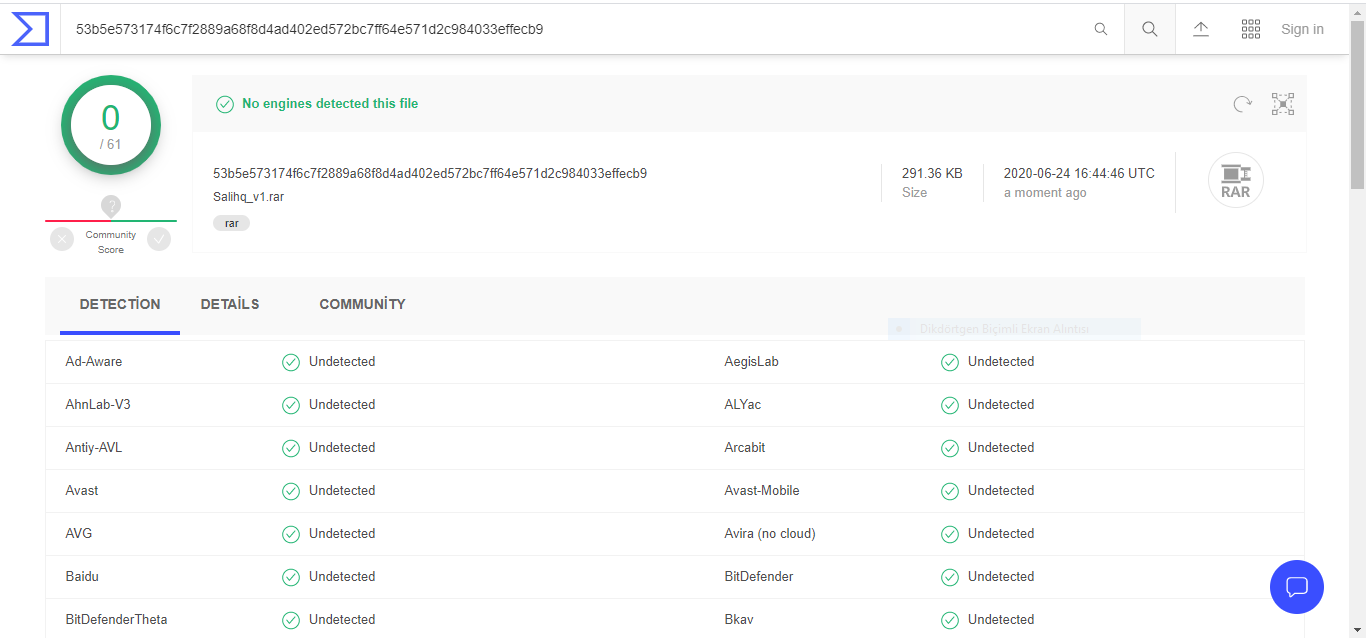This screenshot has width=1366, height=638.
Task: Switch to the DETECTION tab
Action: coord(120,304)
